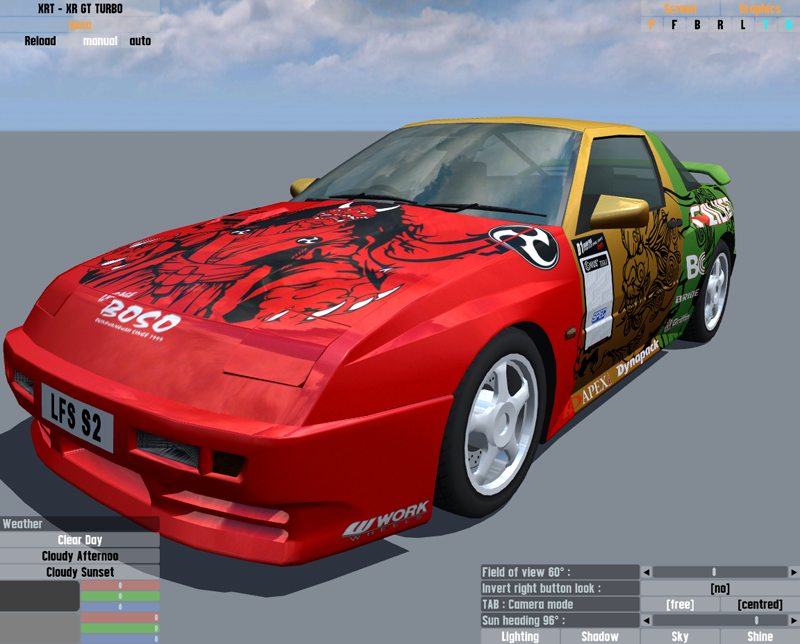The height and width of the screenshot is (644, 800).
Task: Click the TAB : Camera mode label
Action: (x=560, y=604)
